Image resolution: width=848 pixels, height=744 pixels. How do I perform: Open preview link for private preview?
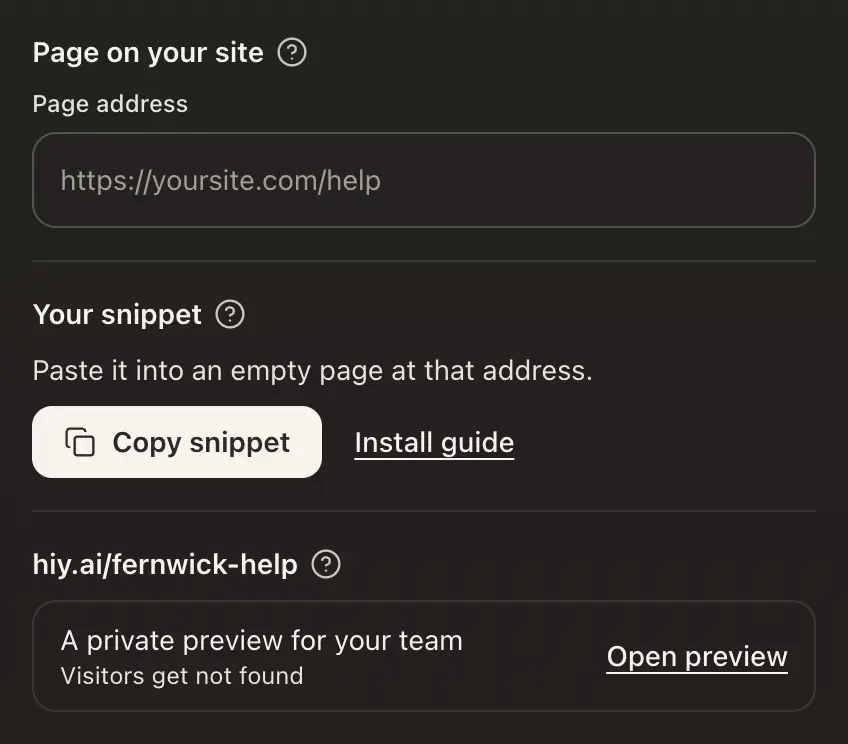pyautogui.click(x=697, y=657)
